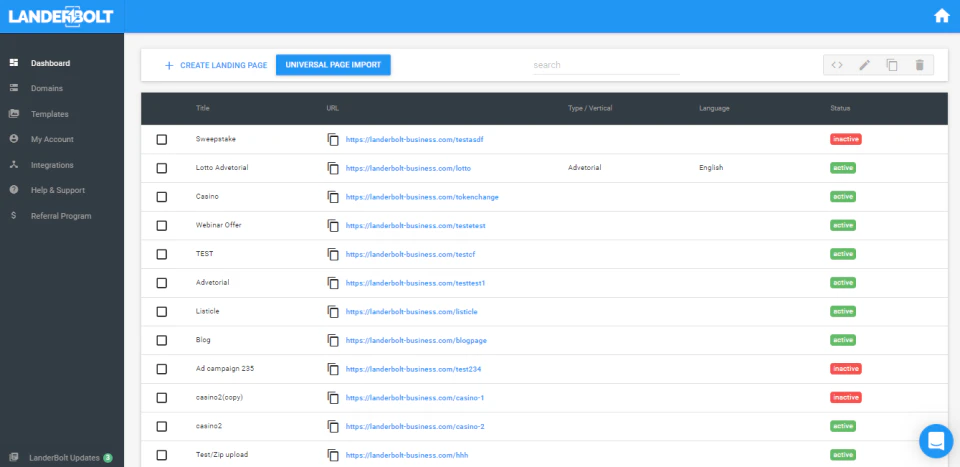Click the home icon in top bar
960x467 pixels.
(942, 17)
